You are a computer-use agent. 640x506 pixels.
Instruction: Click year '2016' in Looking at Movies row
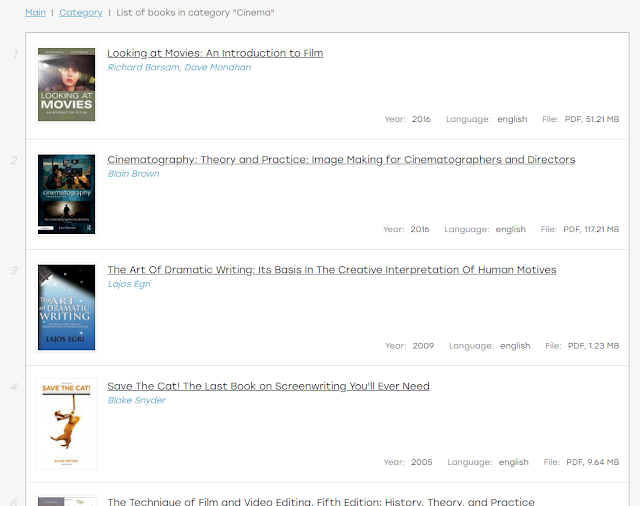tap(421, 119)
